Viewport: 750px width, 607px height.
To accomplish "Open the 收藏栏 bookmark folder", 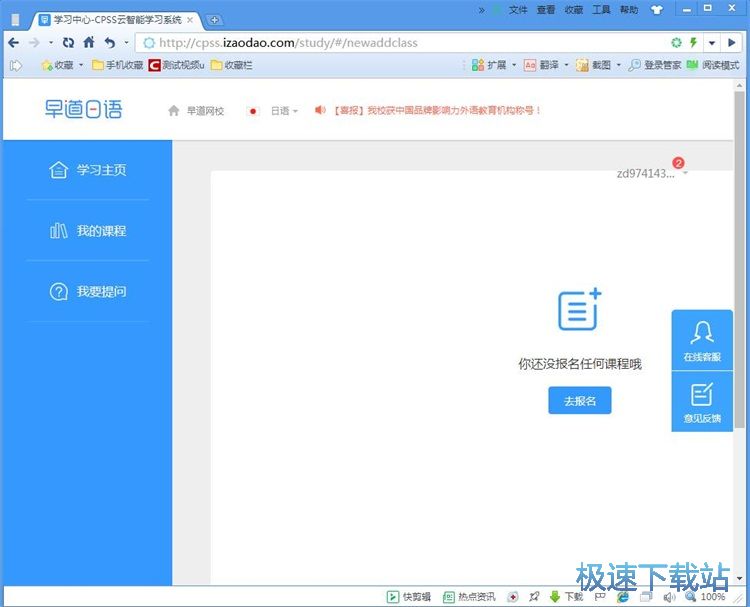I will pyautogui.click(x=232, y=65).
